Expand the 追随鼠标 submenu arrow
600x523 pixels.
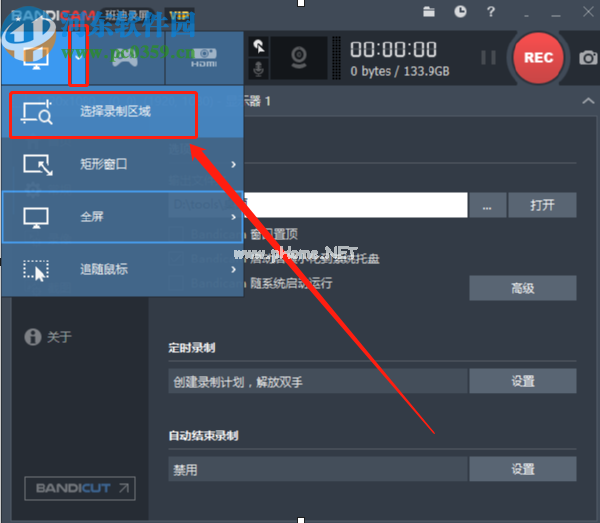tap(233, 270)
